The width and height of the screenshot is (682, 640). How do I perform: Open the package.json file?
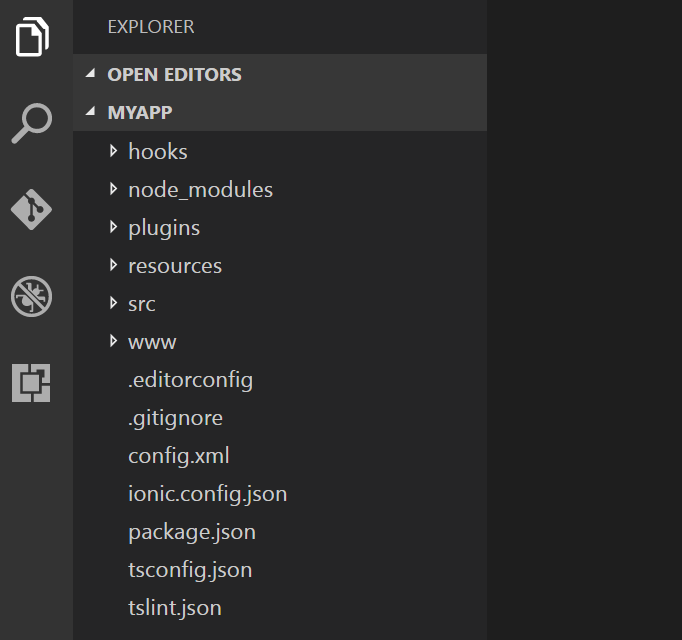(x=192, y=533)
